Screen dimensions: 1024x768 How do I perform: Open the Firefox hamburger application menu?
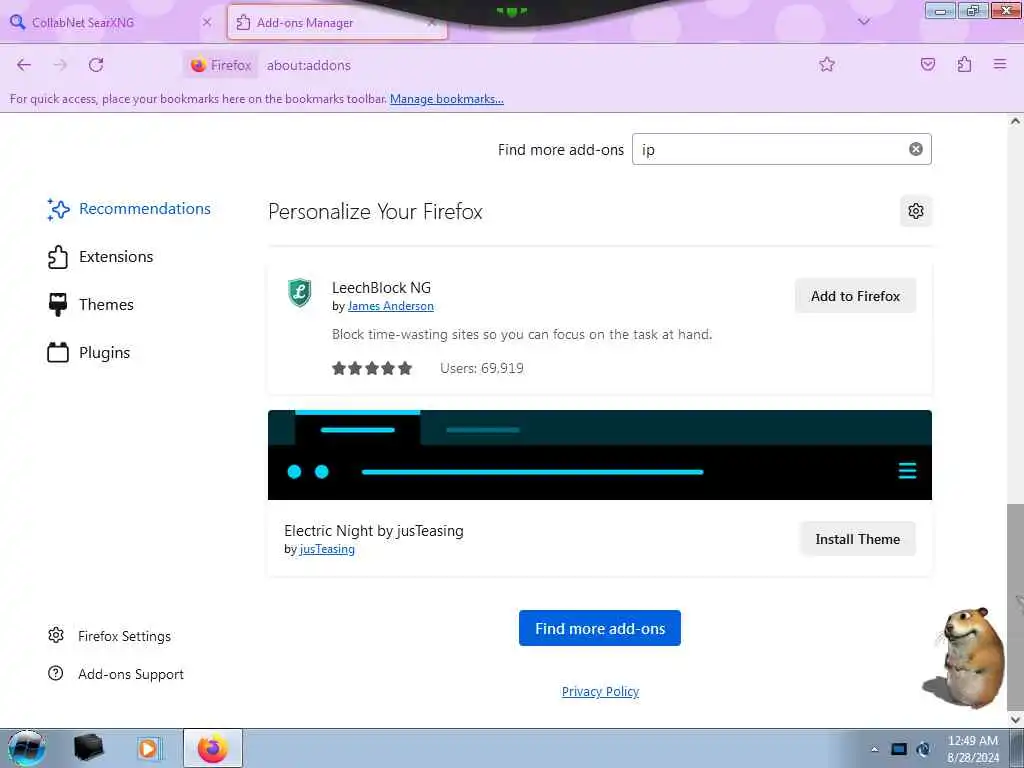point(1000,64)
